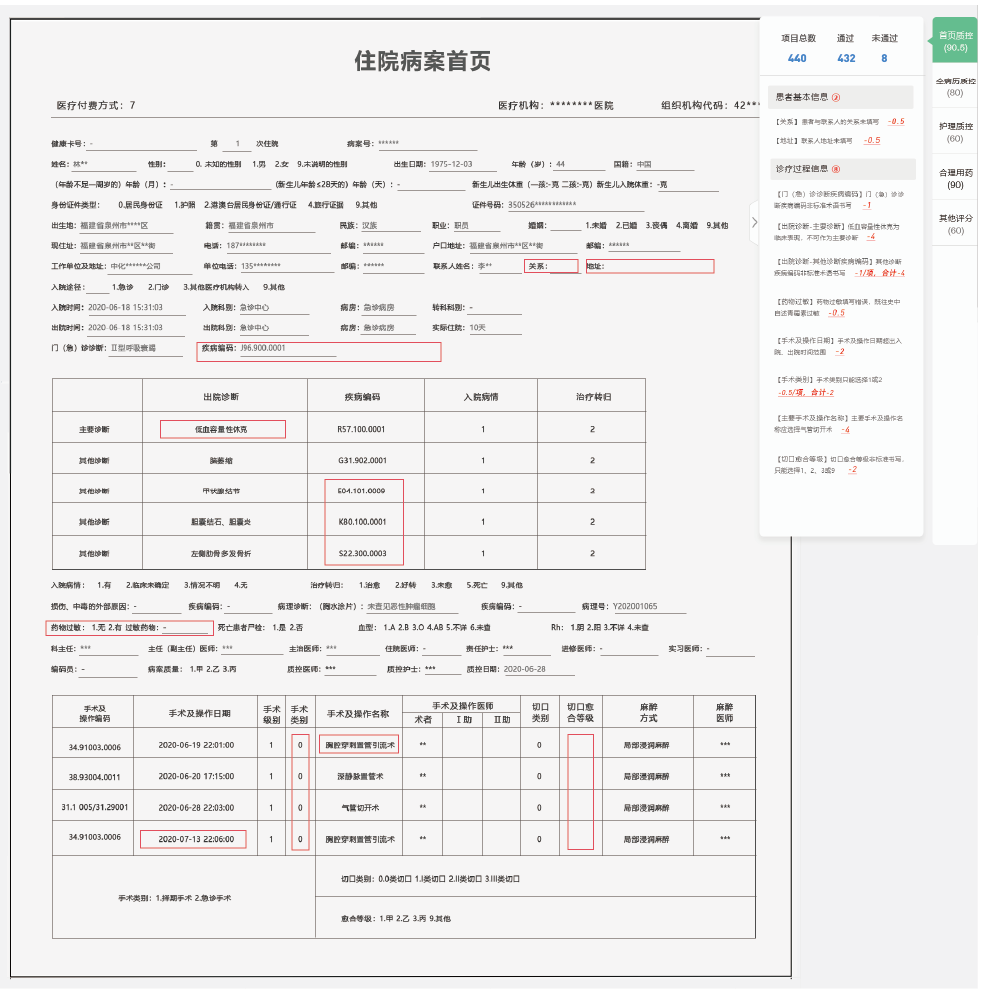Click the admission time 2020-06-18 15:31:03
This screenshot has width=996, height=992.
[125, 307]
